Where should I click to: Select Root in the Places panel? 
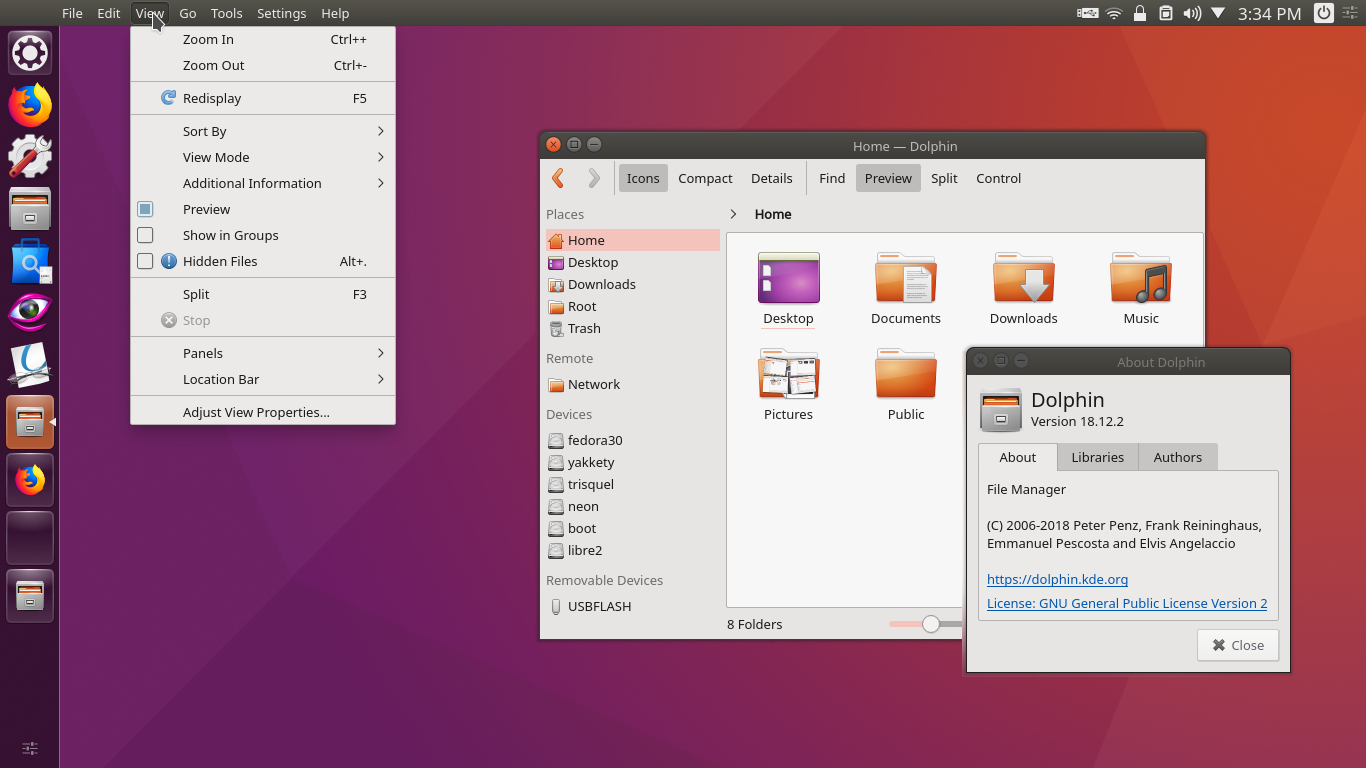pyautogui.click(x=632, y=306)
